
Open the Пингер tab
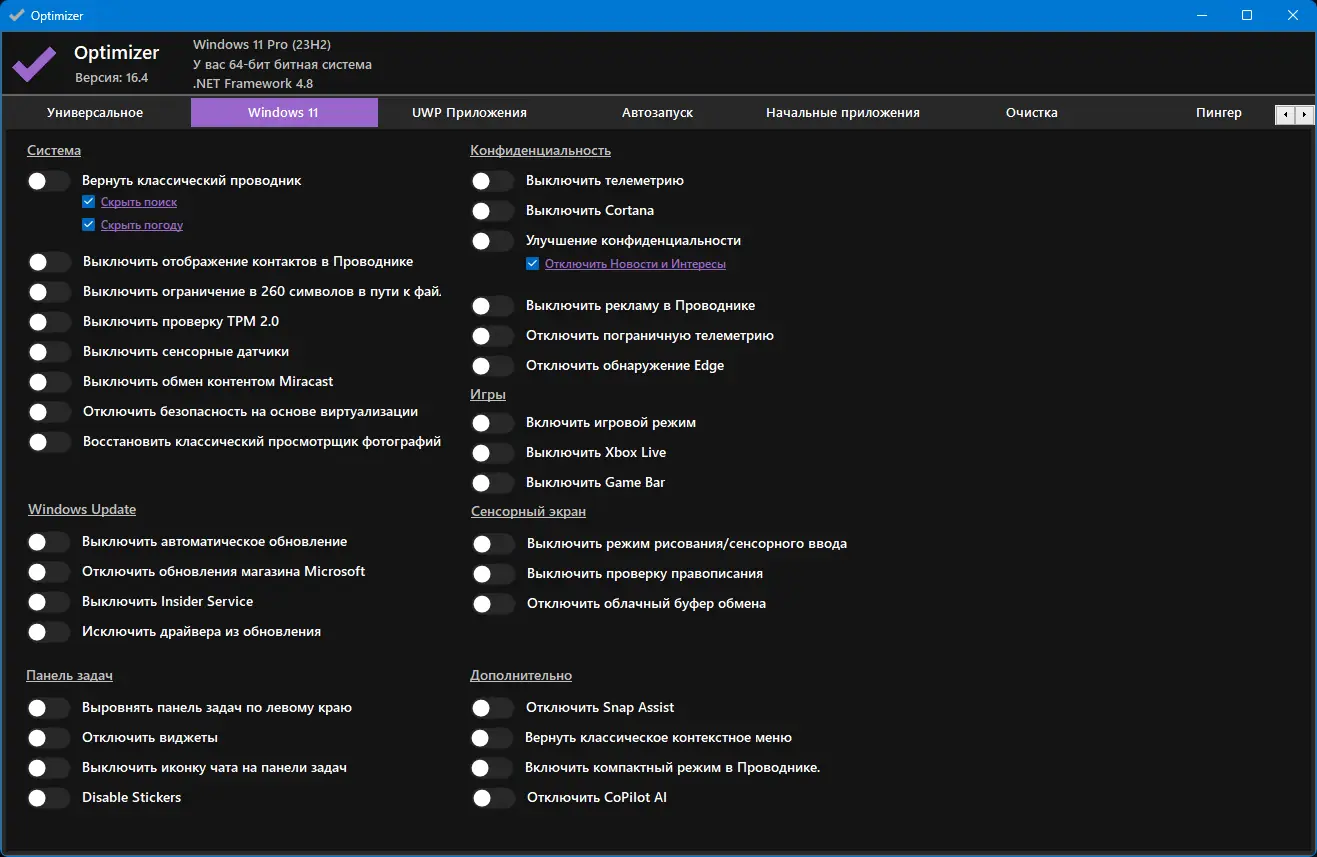pyautogui.click(x=1218, y=113)
